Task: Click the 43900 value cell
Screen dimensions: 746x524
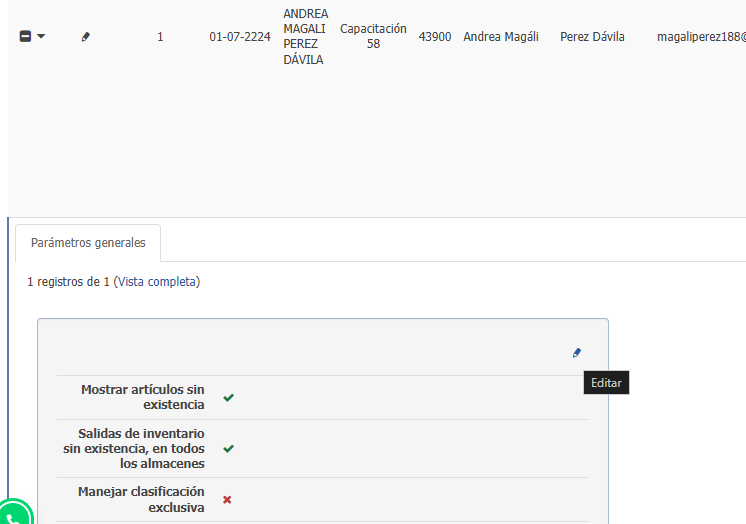Action: click(435, 37)
